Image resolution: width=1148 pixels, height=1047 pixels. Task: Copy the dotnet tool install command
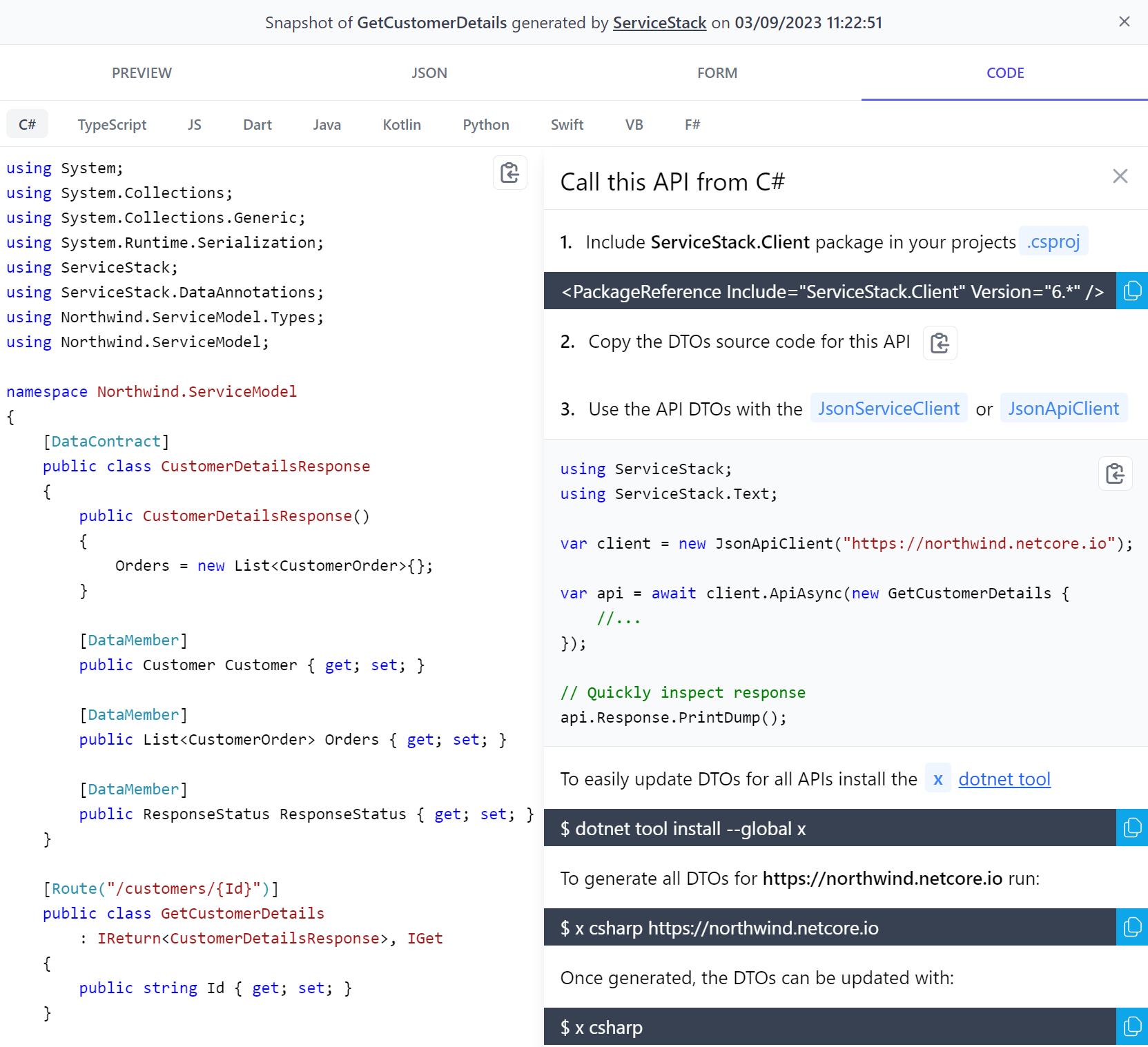click(1132, 828)
